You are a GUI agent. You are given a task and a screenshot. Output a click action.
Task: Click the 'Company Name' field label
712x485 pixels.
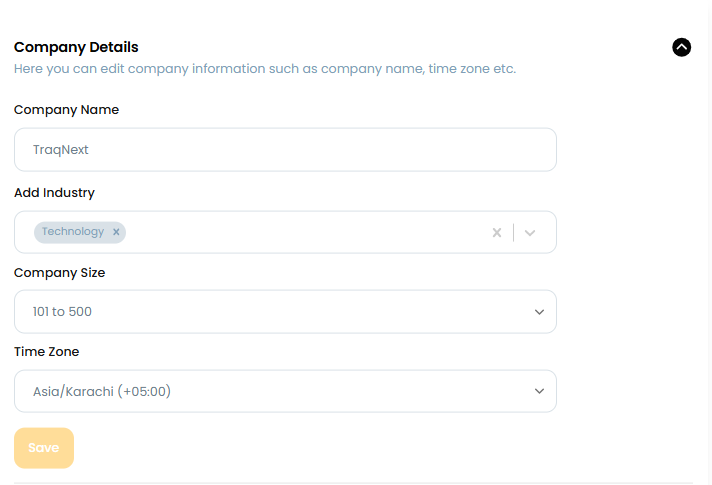66,110
